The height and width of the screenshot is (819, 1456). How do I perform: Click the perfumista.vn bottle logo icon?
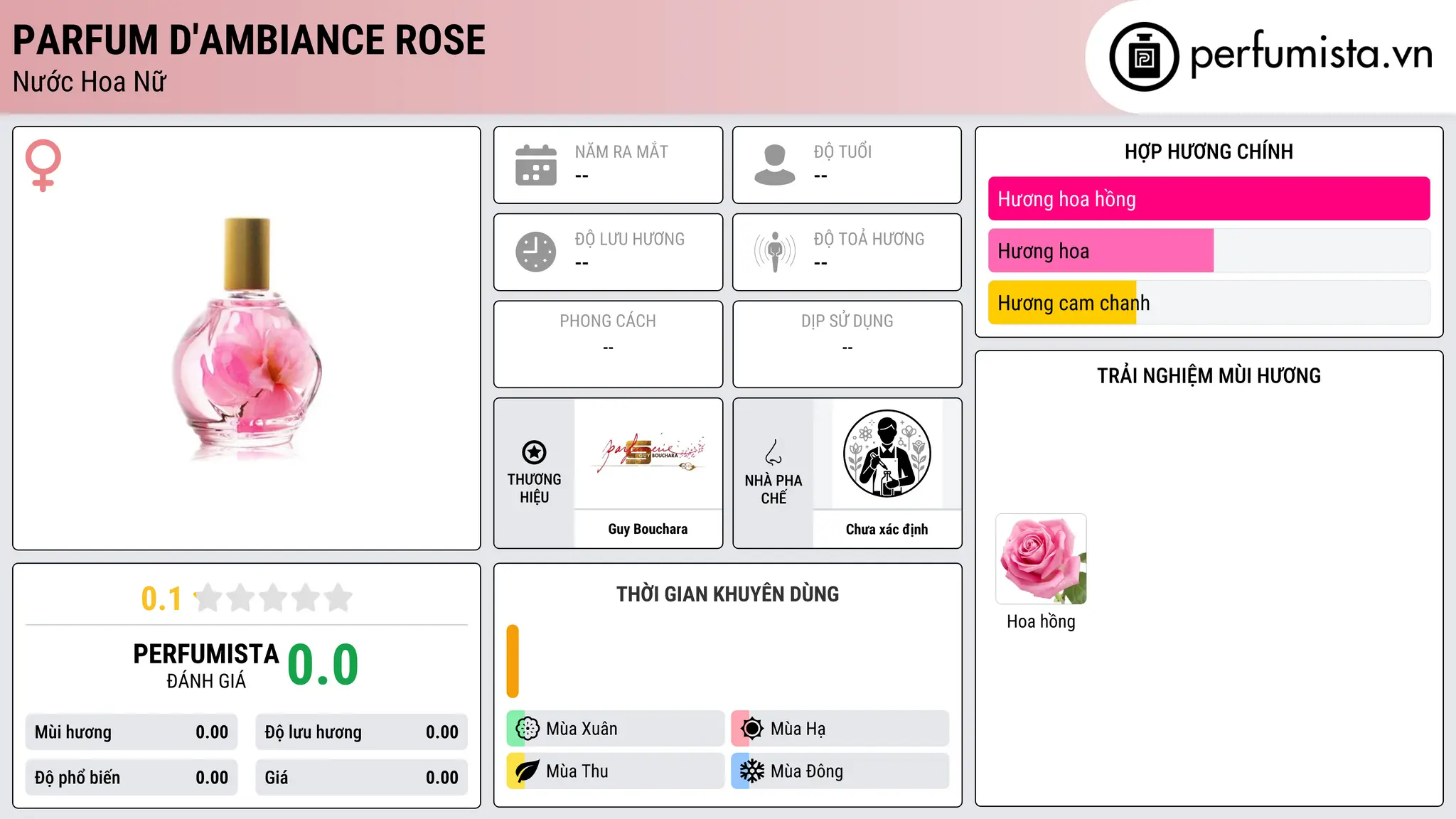tap(1144, 57)
